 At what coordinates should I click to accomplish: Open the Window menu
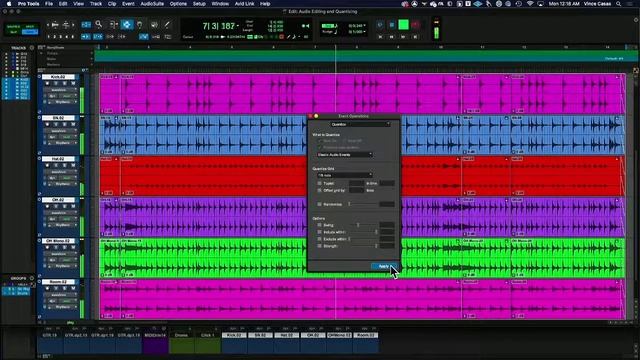[x=220, y=4]
